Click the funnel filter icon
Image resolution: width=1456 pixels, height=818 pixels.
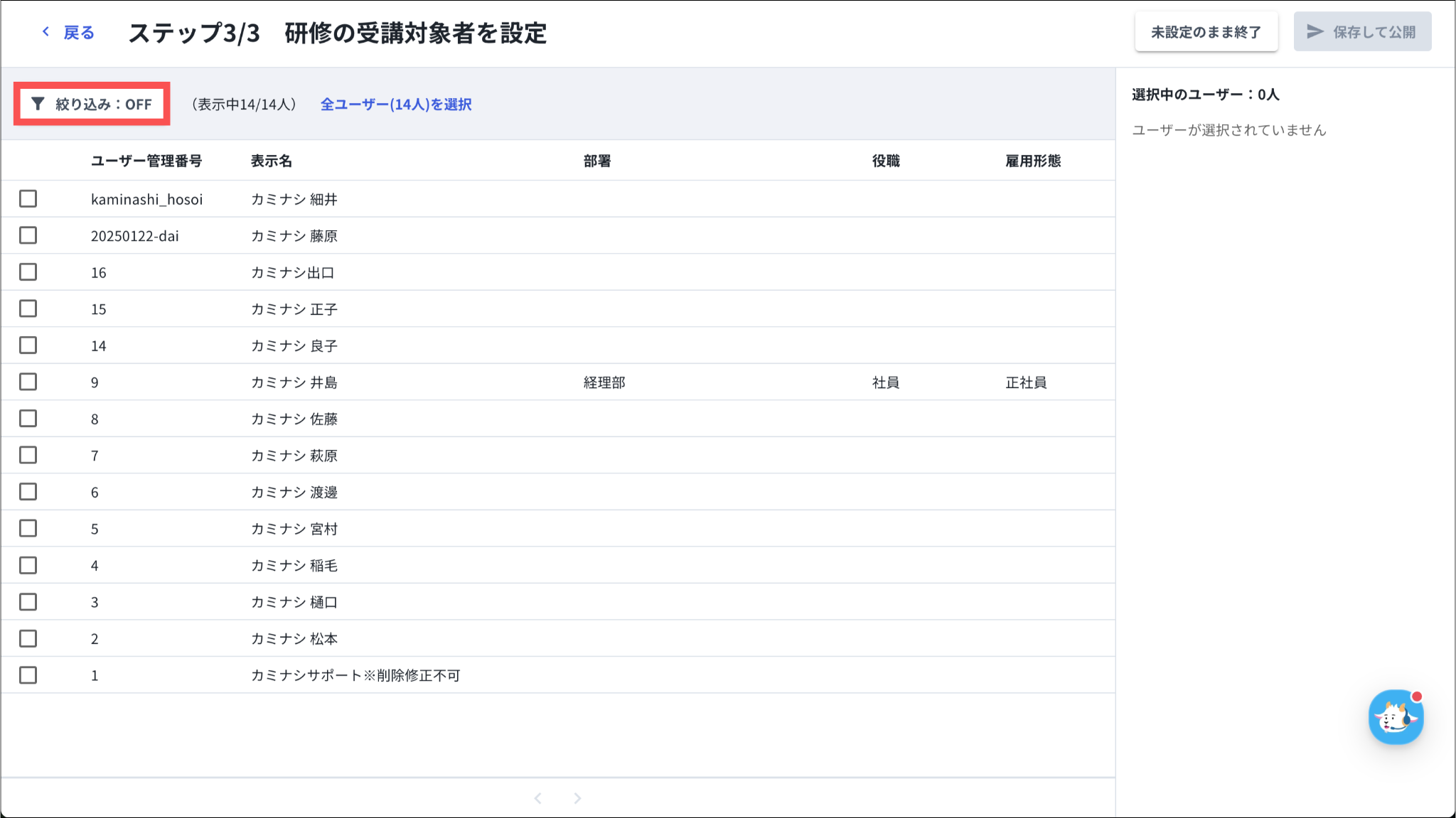click(x=38, y=104)
